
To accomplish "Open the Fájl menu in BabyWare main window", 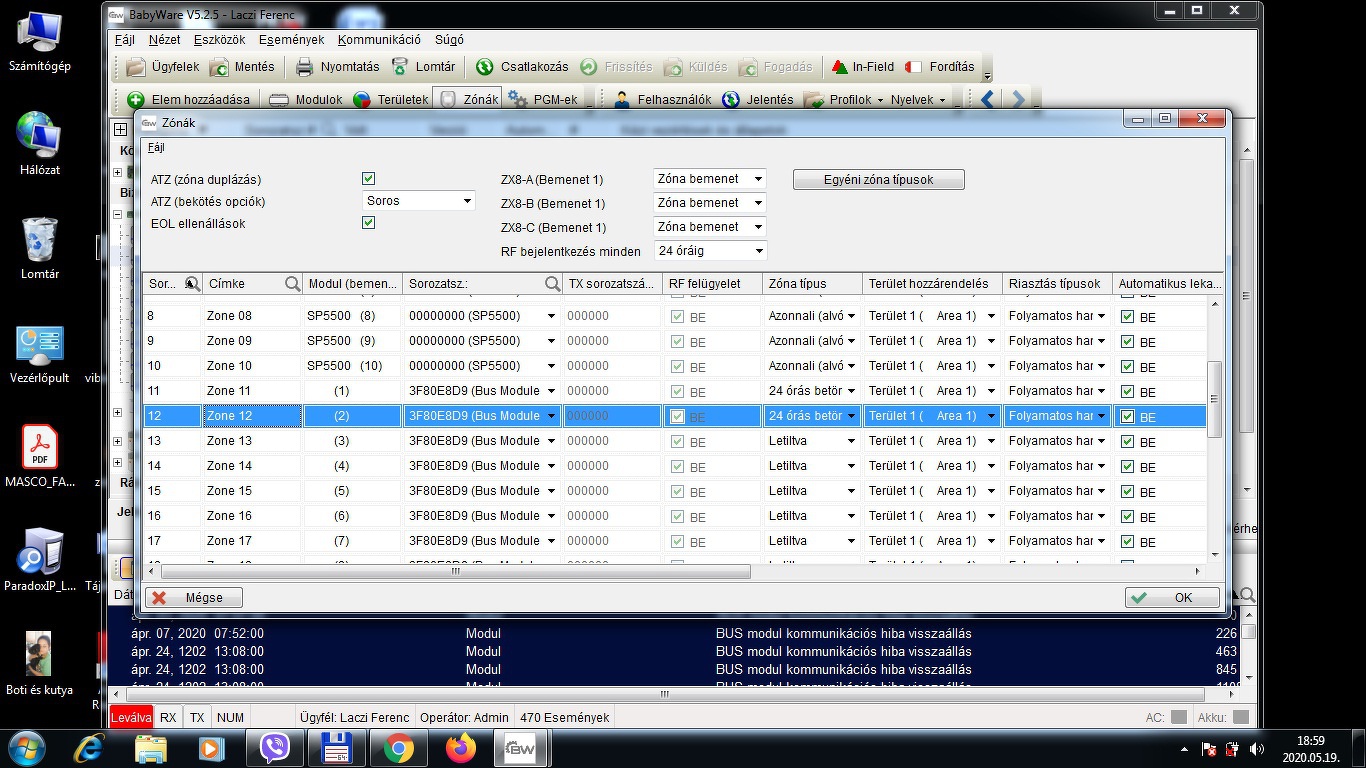I will click(x=125, y=40).
